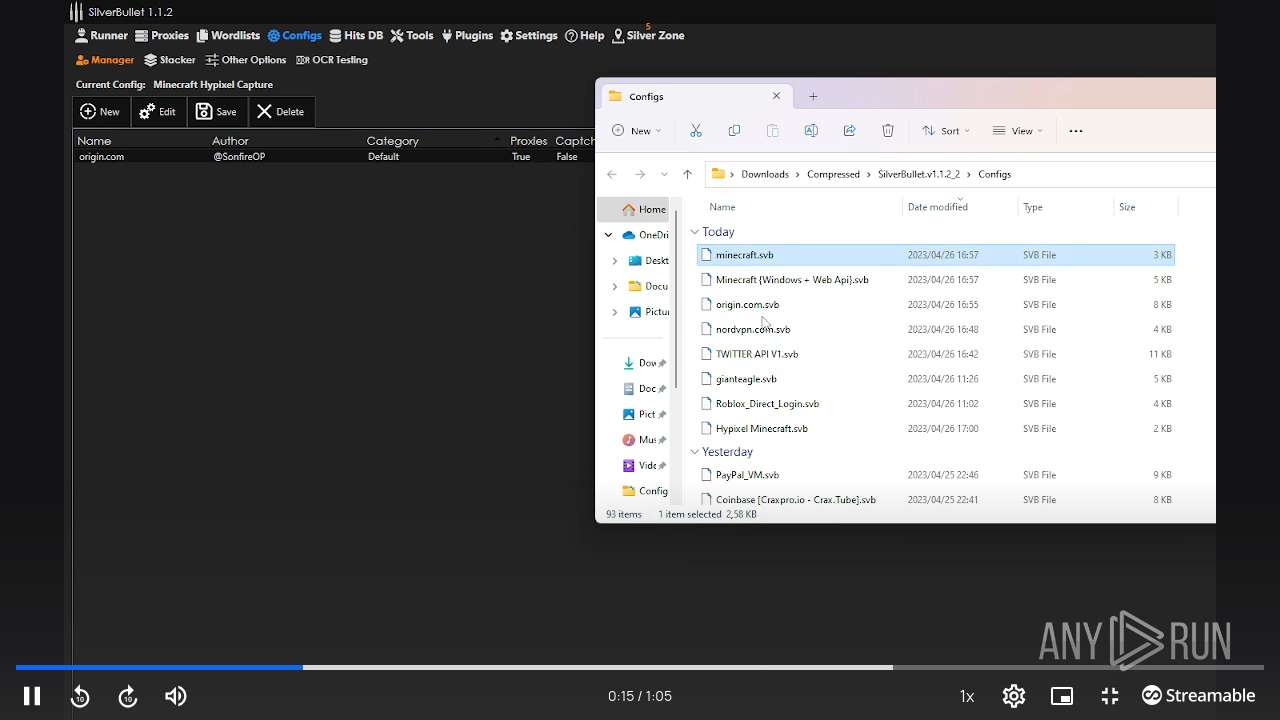Click the Cut scissors icon

tap(696, 131)
